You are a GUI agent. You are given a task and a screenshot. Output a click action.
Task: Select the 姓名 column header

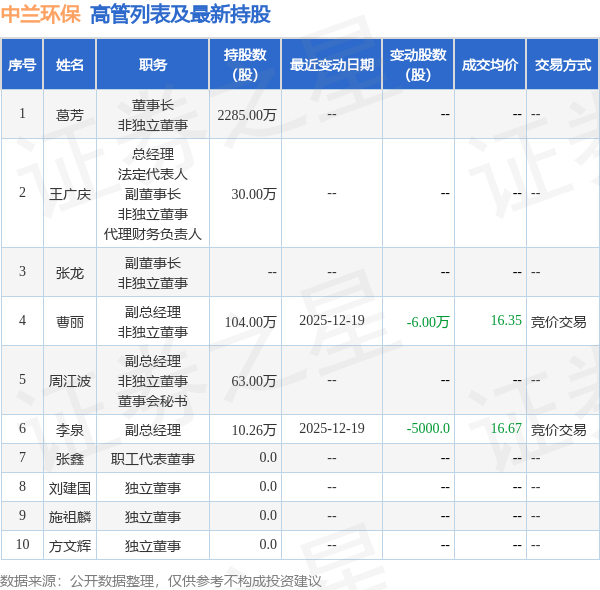pyautogui.click(x=70, y=65)
